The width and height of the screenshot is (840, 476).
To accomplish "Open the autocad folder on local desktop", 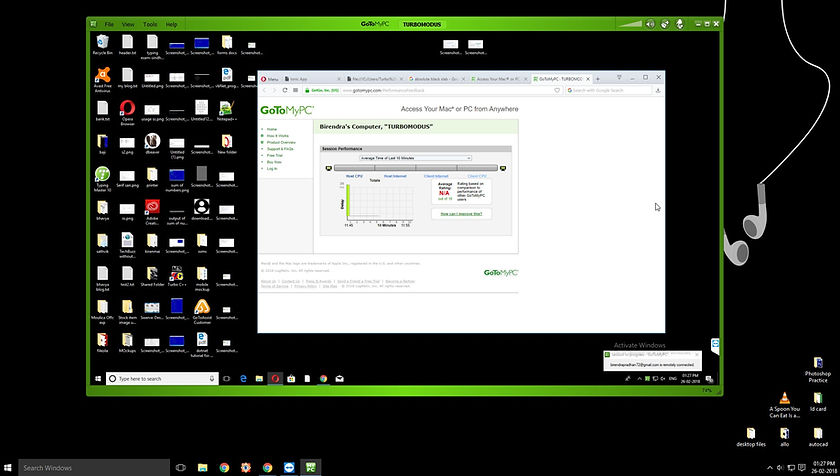I will pos(818,436).
